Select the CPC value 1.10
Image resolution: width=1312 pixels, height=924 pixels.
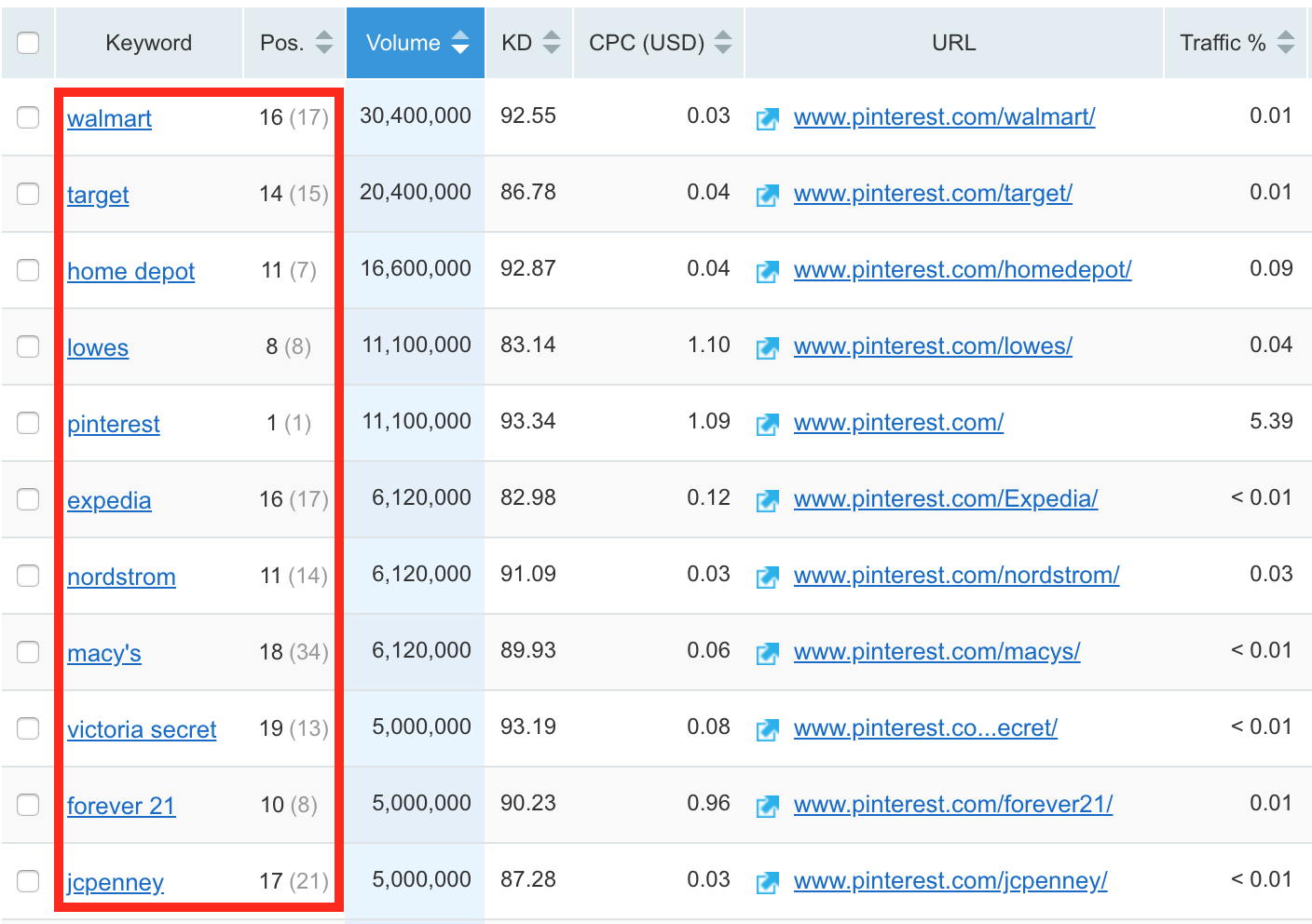(x=709, y=346)
